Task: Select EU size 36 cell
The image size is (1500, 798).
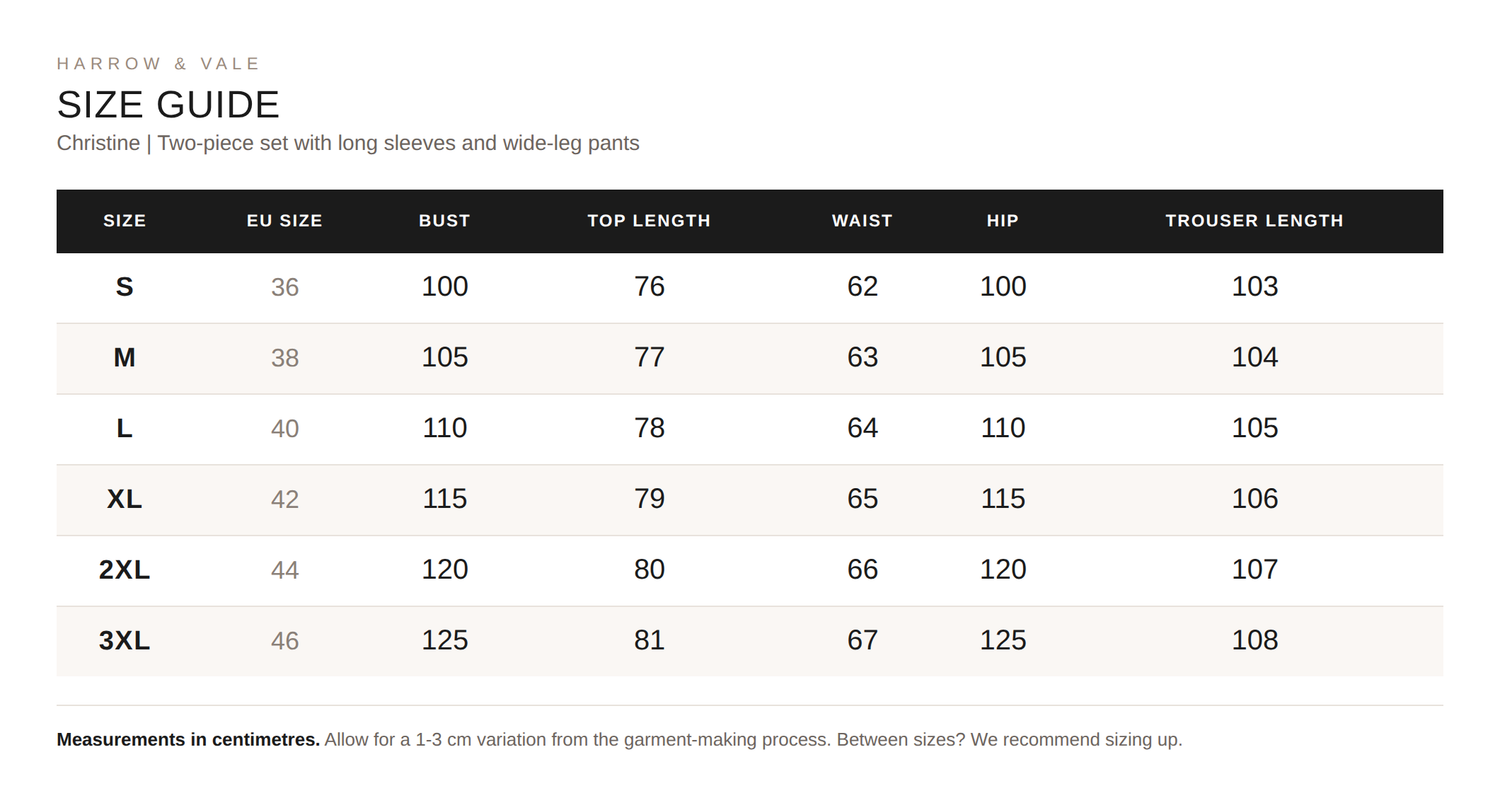Action: pyautogui.click(x=285, y=287)
